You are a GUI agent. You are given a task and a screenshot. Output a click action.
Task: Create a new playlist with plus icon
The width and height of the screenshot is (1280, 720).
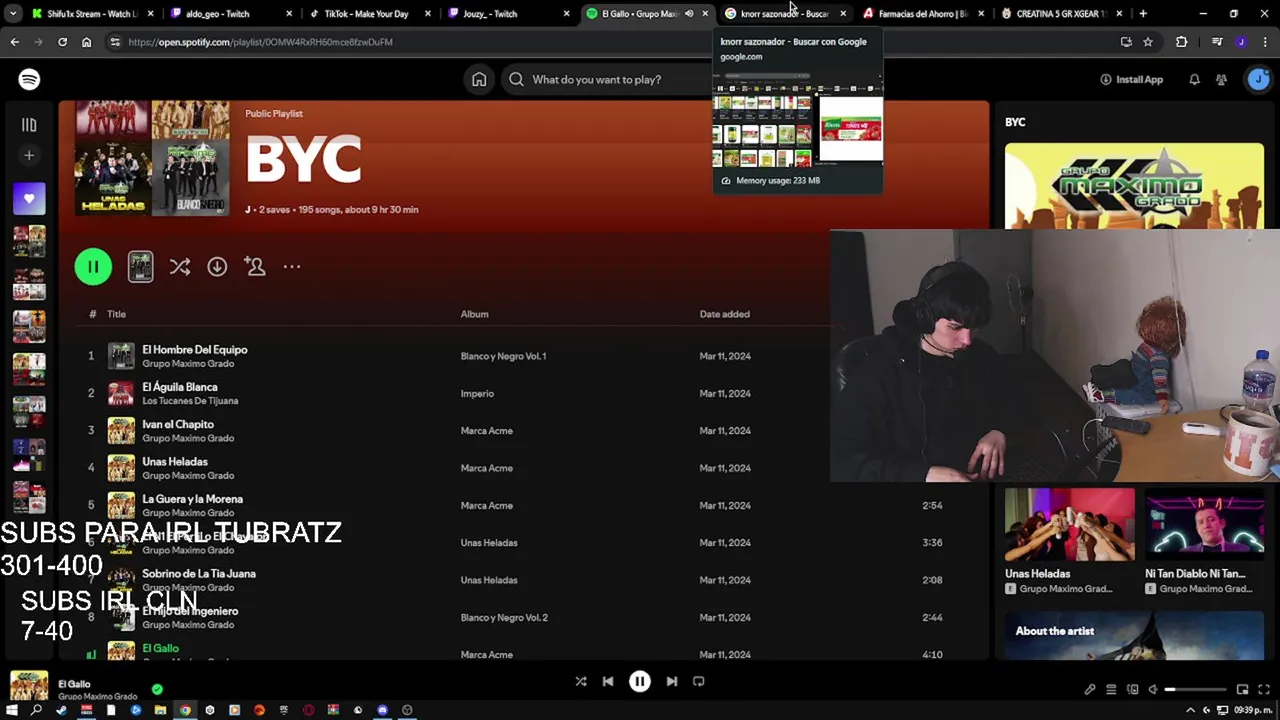coord(29,155)
